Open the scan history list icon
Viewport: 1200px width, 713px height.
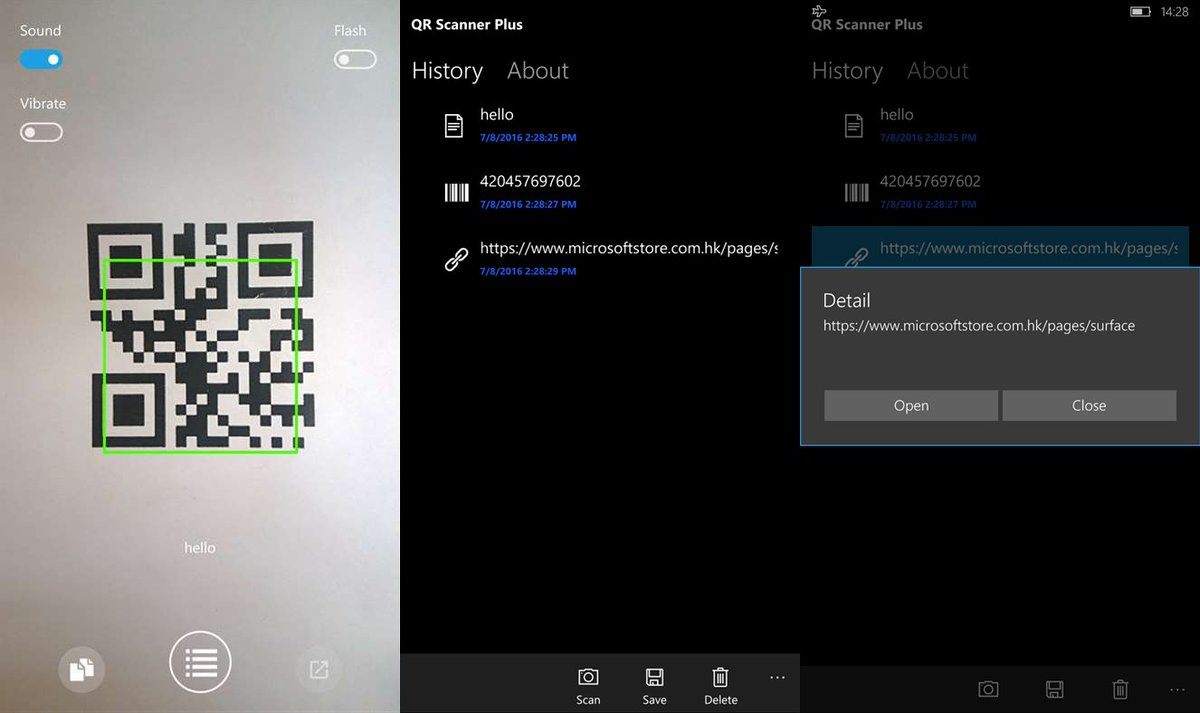[200, 662]
